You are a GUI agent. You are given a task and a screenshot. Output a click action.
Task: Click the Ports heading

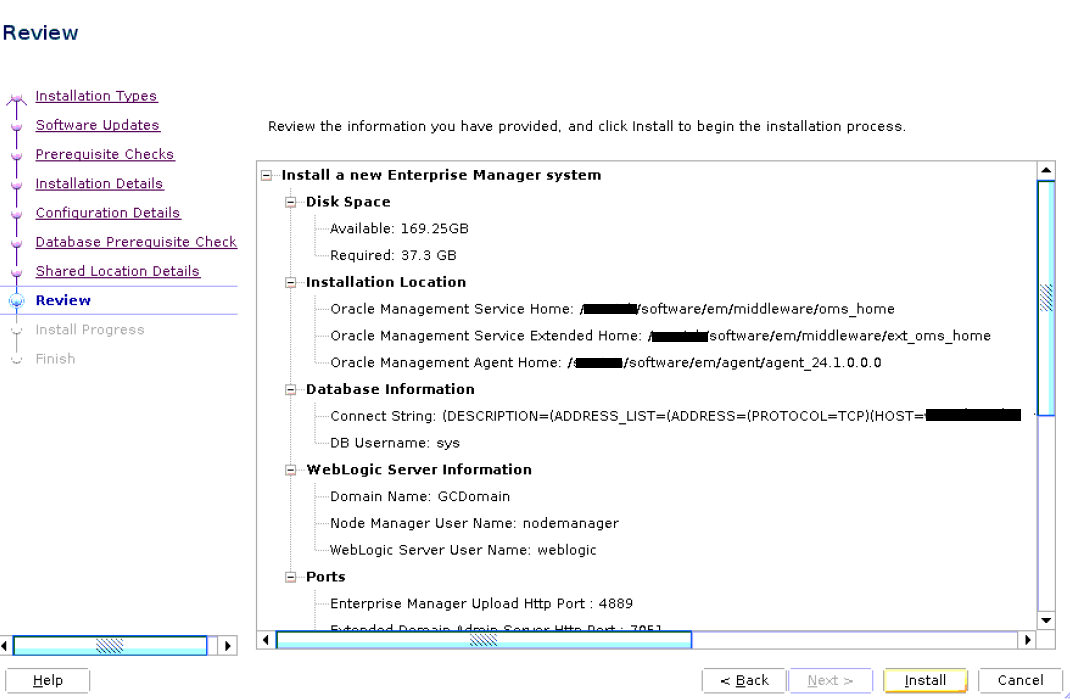point(326,577)
